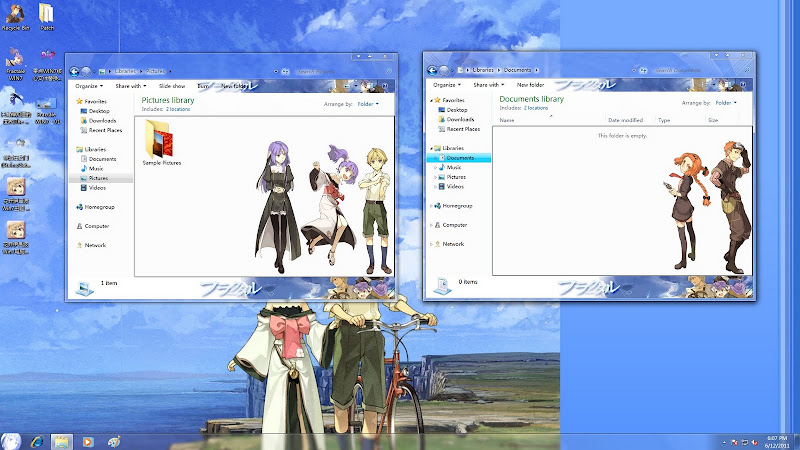Expand Network in Documents window sidebar
800x450 pixels.
pos(431,244)
